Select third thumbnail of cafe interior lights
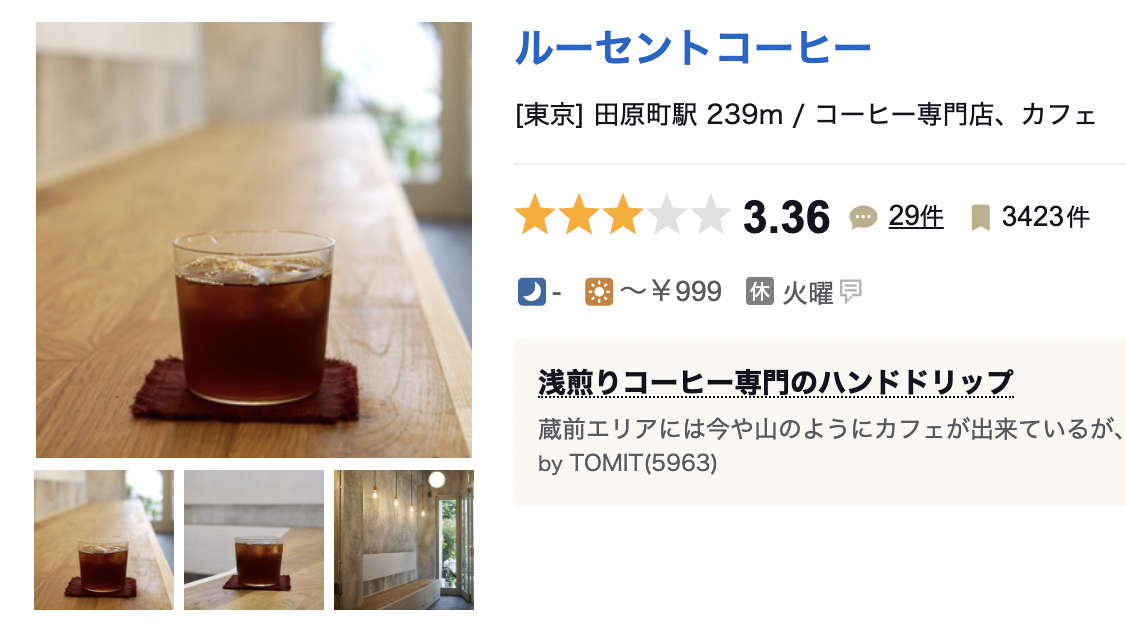 pos(404,540)
